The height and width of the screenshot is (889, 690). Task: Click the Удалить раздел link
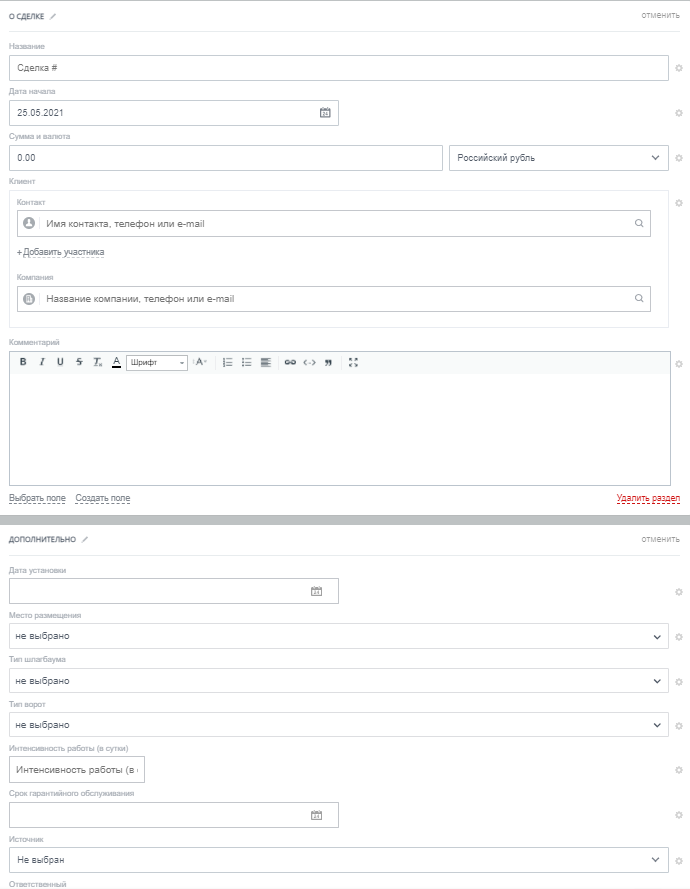[648, 498]
